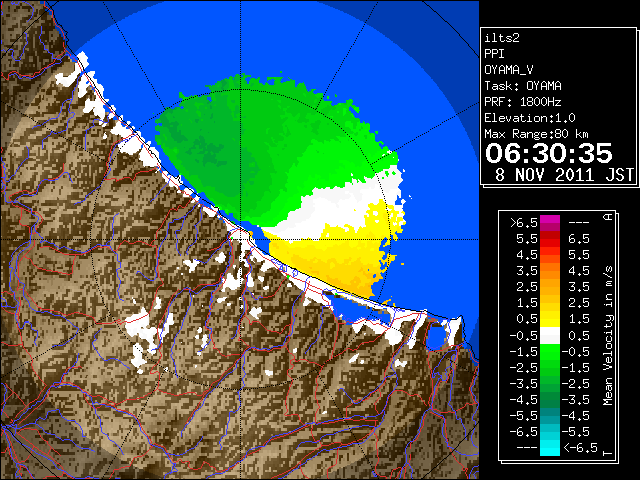The width and height of the screenshot is (640, 480).
Task: Click the bright green band in velocity legend
Action: tap(550, 352)
